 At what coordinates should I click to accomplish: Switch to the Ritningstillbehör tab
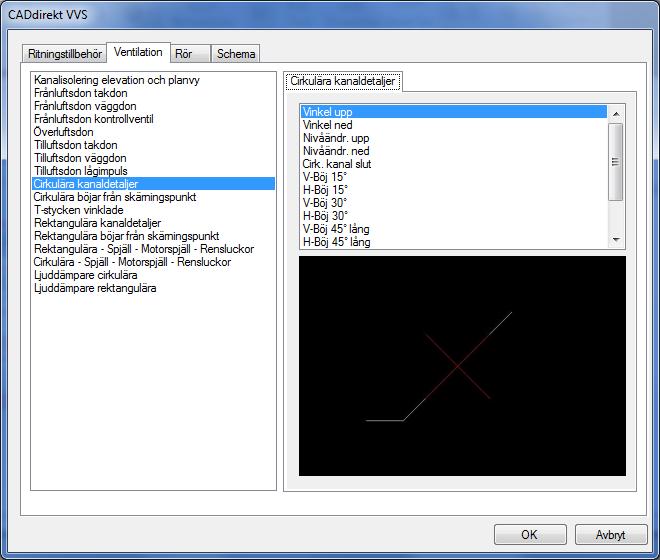(64, 54)
